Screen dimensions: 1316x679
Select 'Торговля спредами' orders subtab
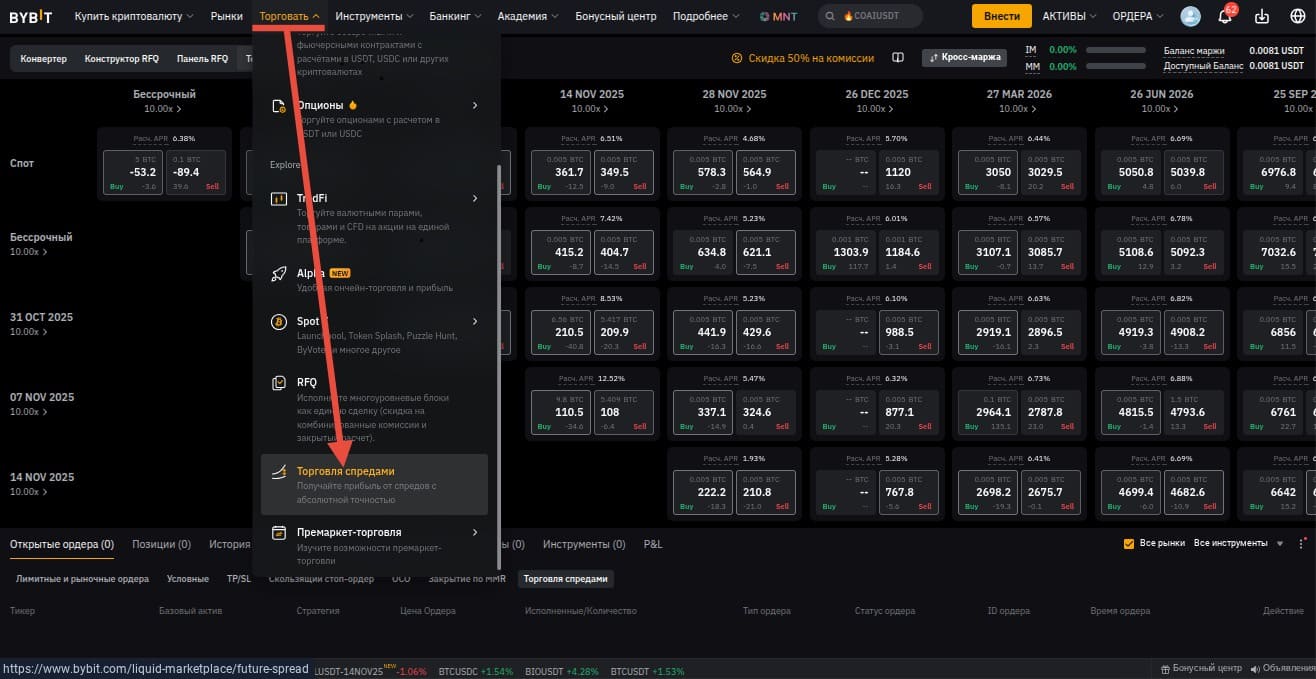click(x=565, y=579)
